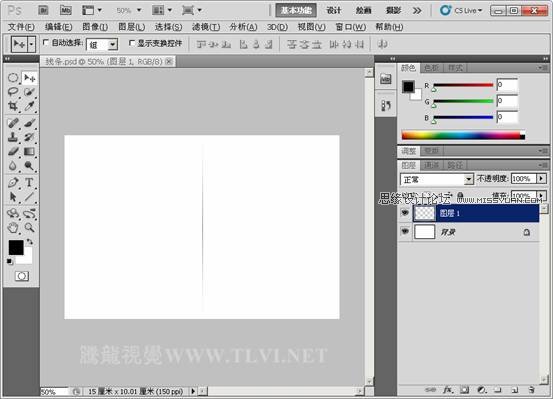The image size is (553, 399).
Task: Create new adjustment layer button
Action: (x=481, y=390)
